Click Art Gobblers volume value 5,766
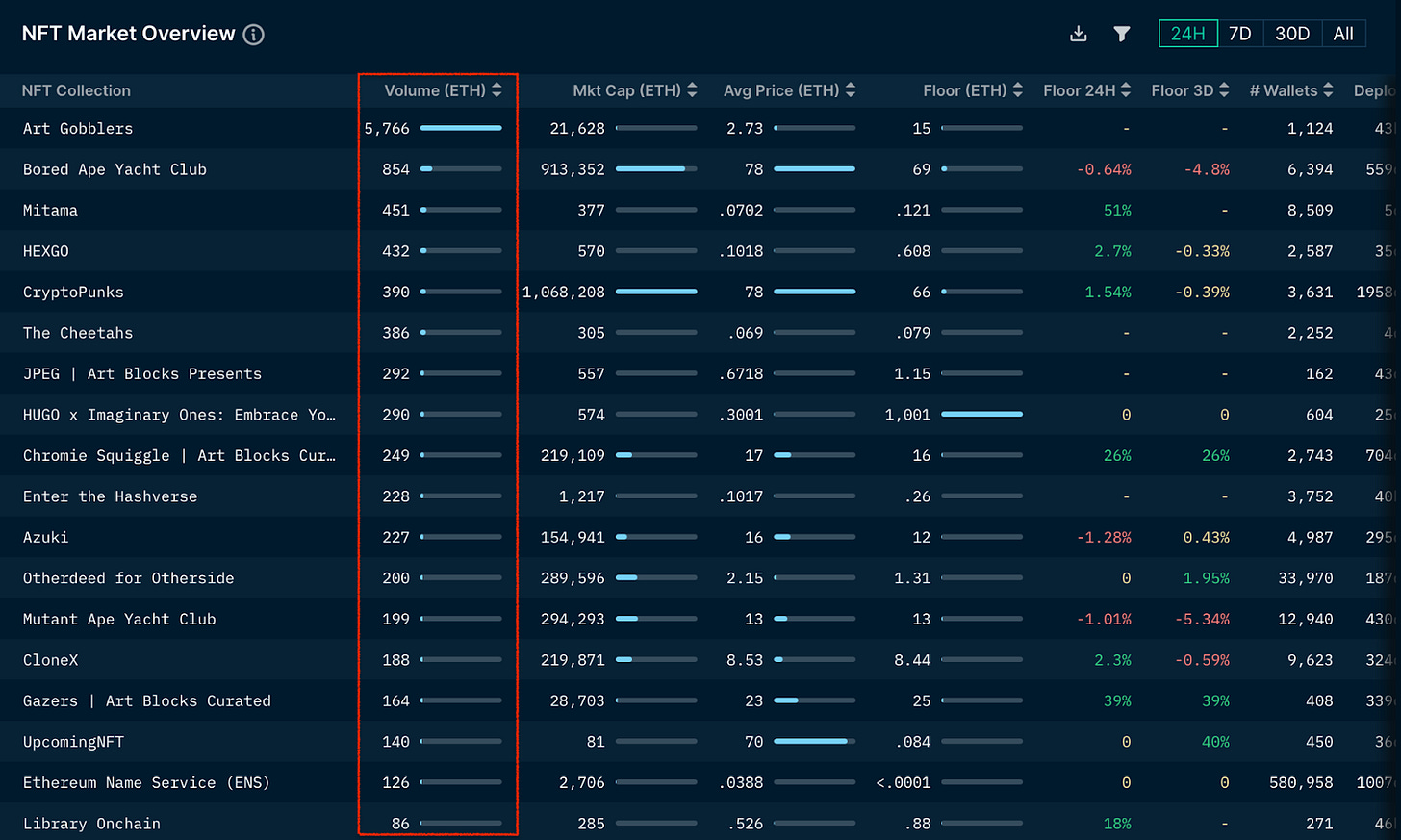Viewport: 1401px width, 840px height. (387, 128)
